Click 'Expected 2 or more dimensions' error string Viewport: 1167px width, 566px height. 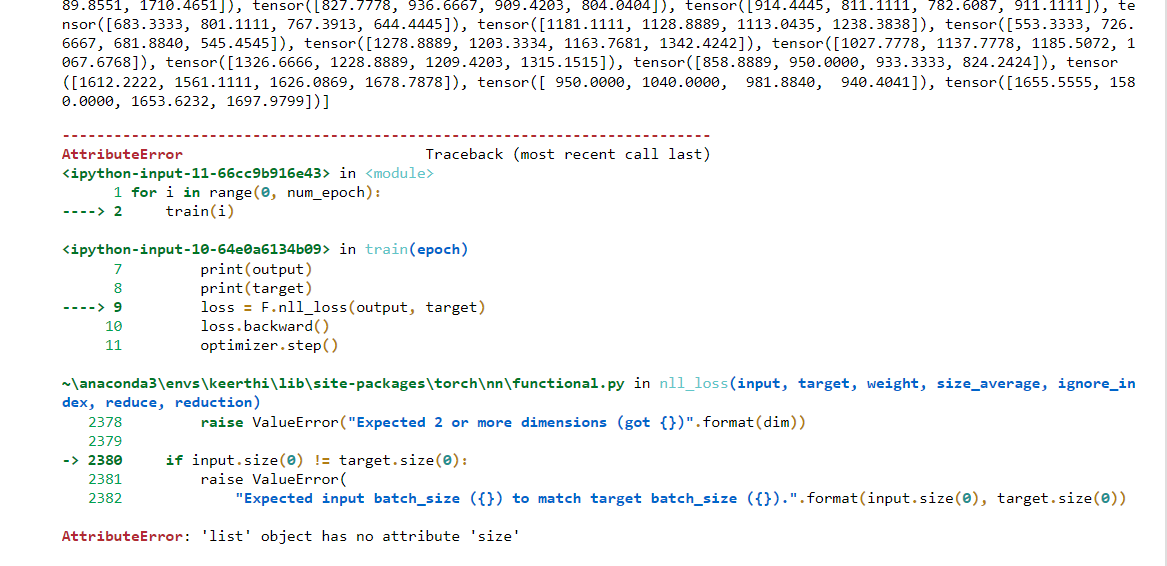pyautogui.click(x=521, y=422)
